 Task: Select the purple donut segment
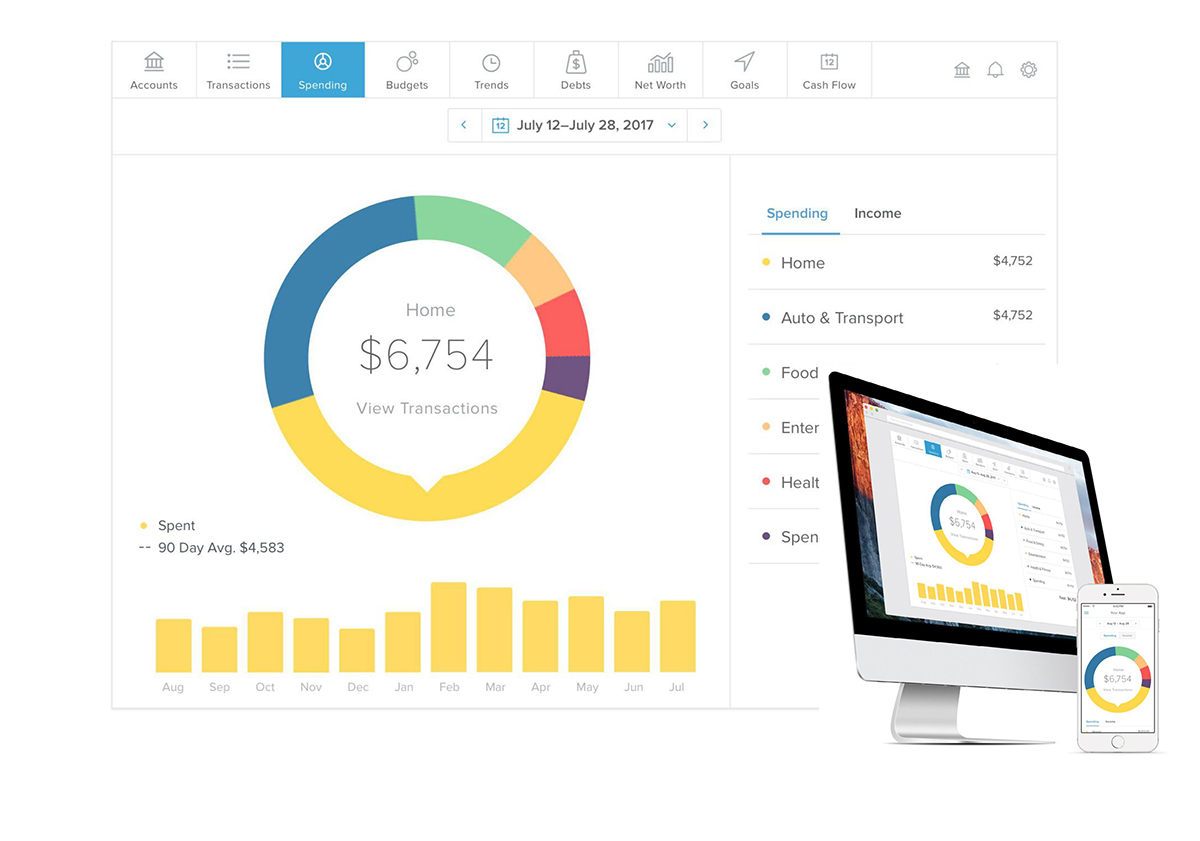click(566, 377)
